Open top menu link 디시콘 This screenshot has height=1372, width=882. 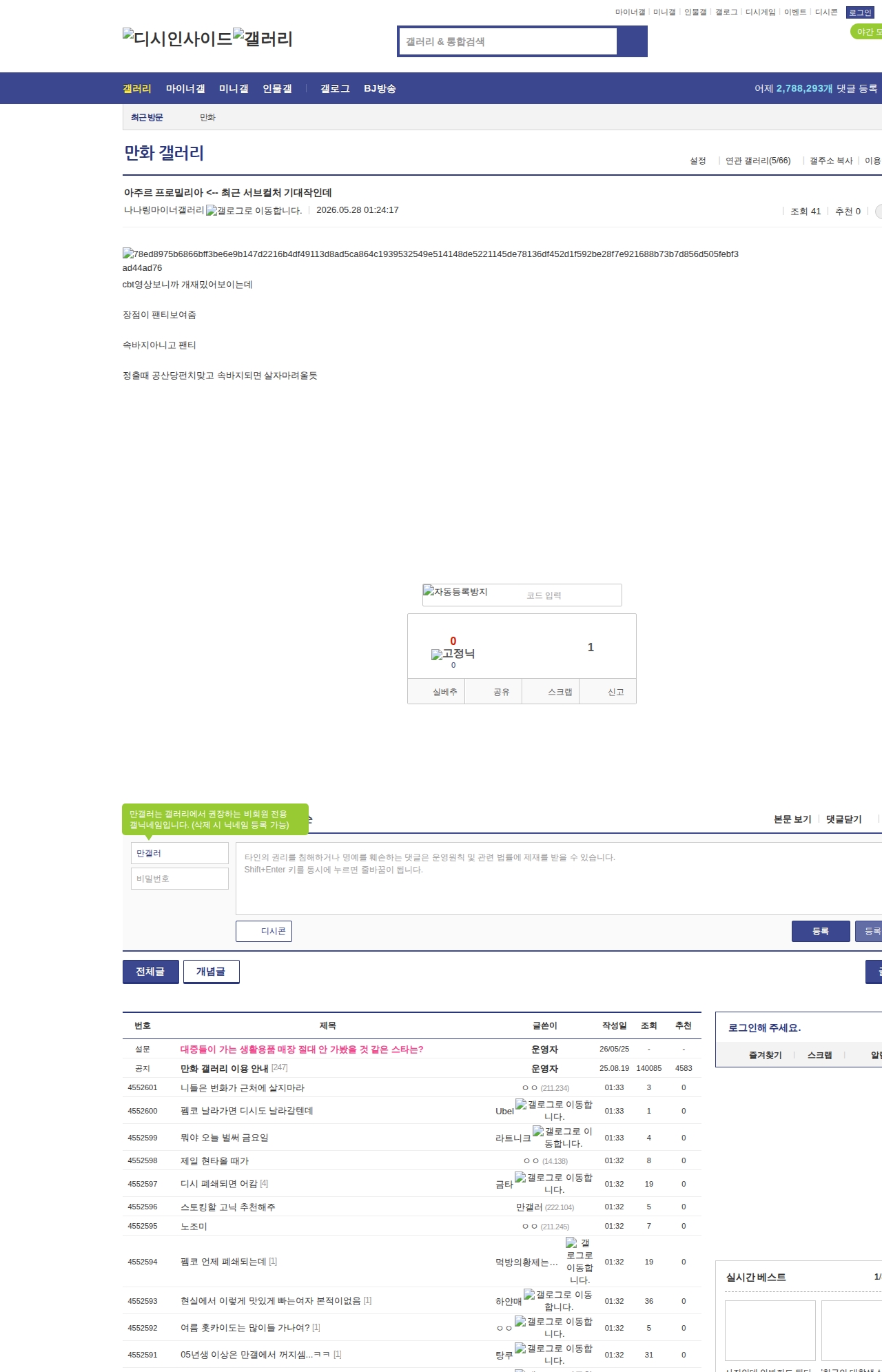[826, 12]
